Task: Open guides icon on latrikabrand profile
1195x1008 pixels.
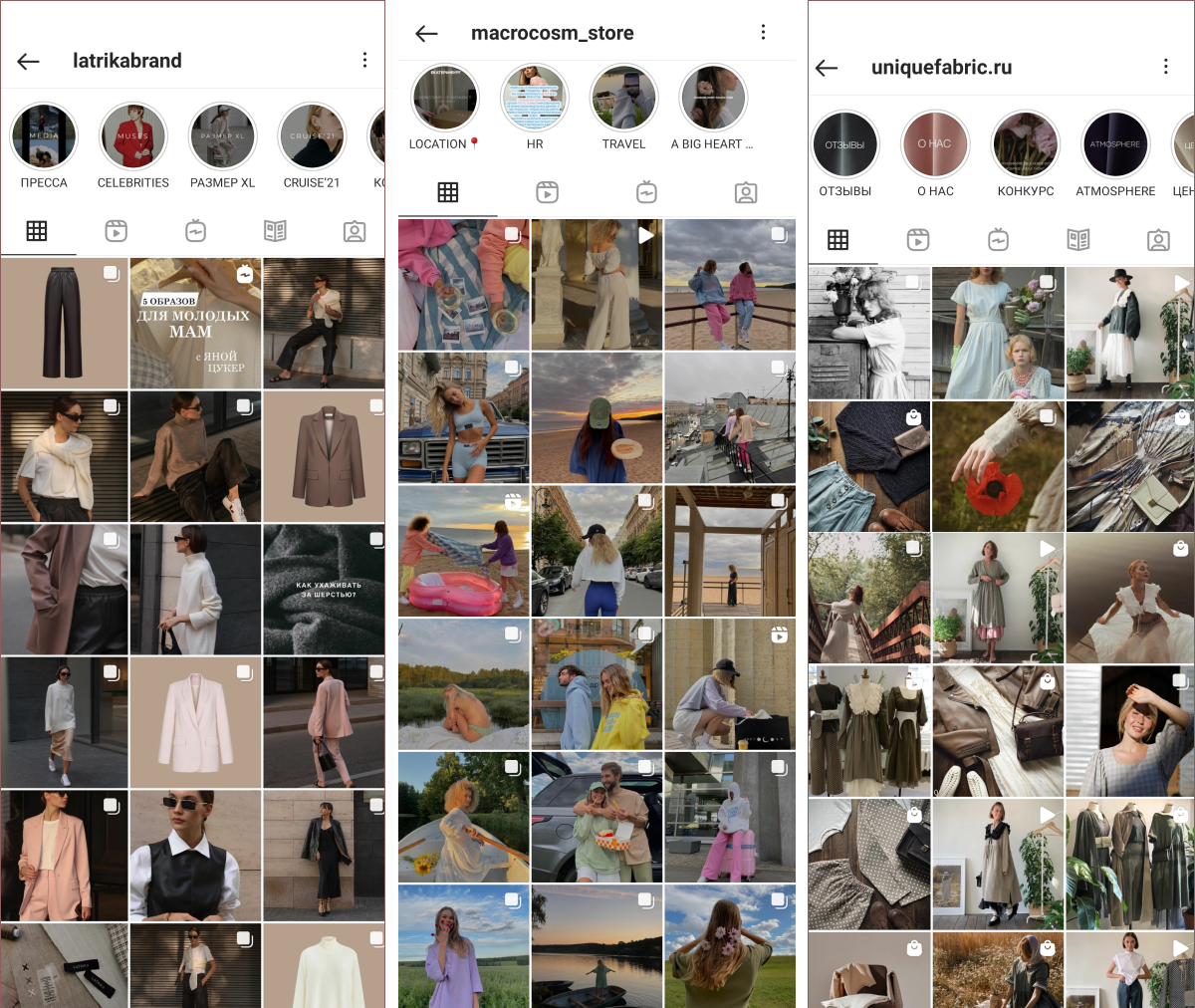Action: [275, 232]
